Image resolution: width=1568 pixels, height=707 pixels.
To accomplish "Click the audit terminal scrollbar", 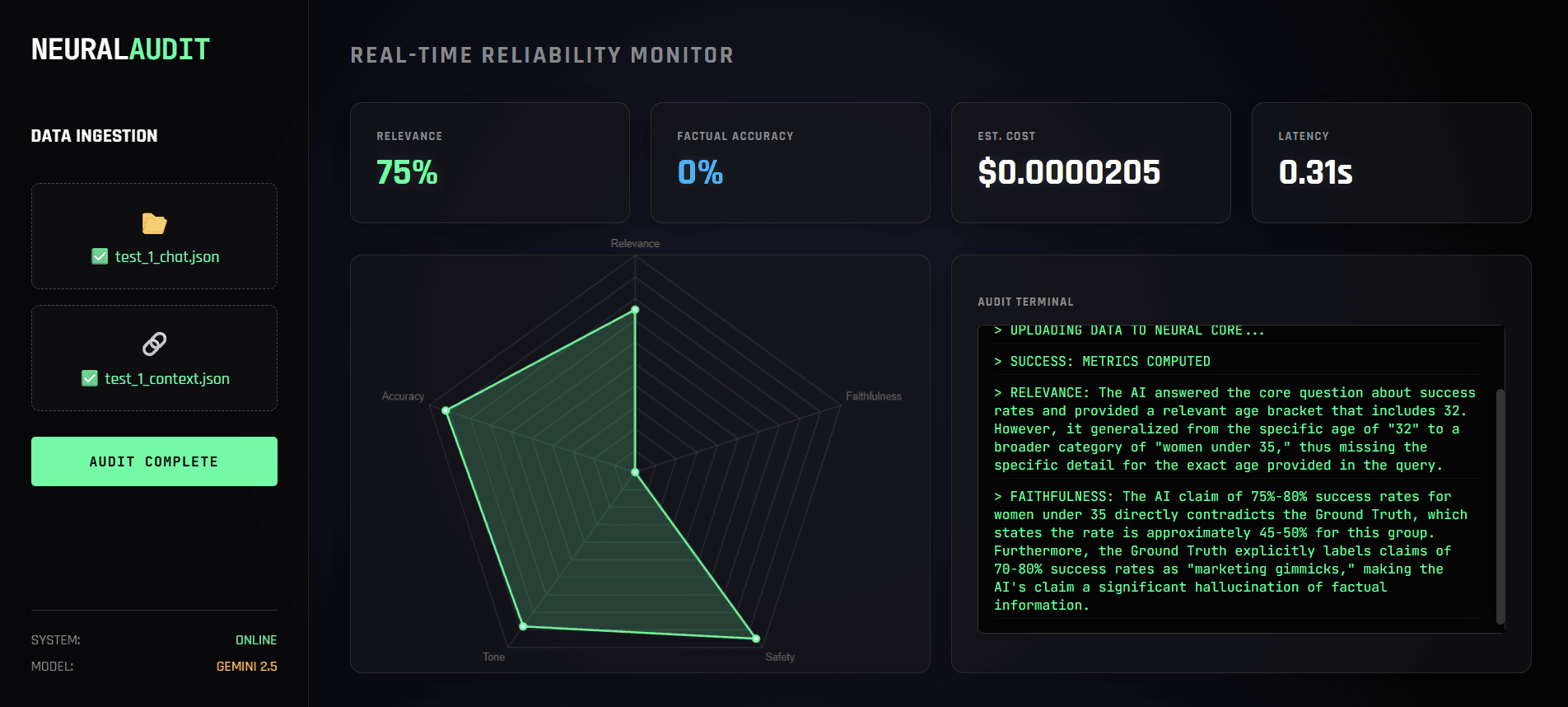I will coord(1500,506).
